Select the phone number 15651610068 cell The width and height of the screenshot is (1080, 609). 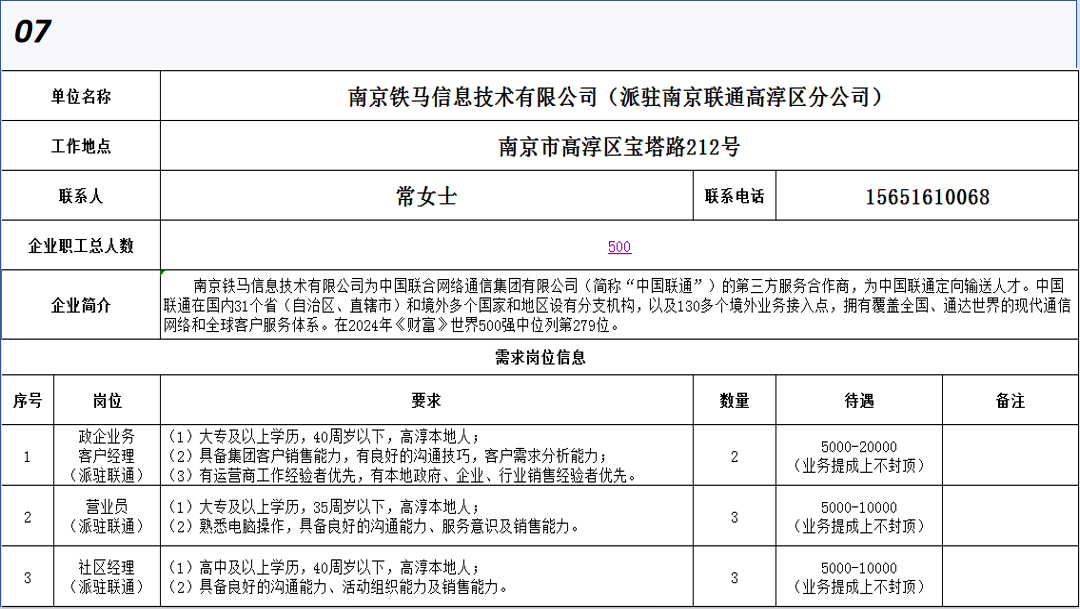926,197
